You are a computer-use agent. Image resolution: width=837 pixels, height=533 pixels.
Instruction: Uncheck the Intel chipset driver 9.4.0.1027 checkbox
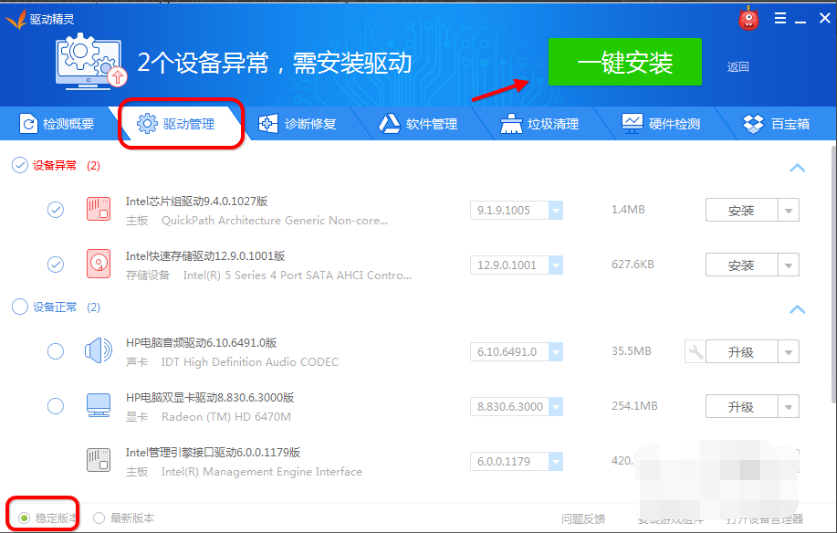(56, 210)
